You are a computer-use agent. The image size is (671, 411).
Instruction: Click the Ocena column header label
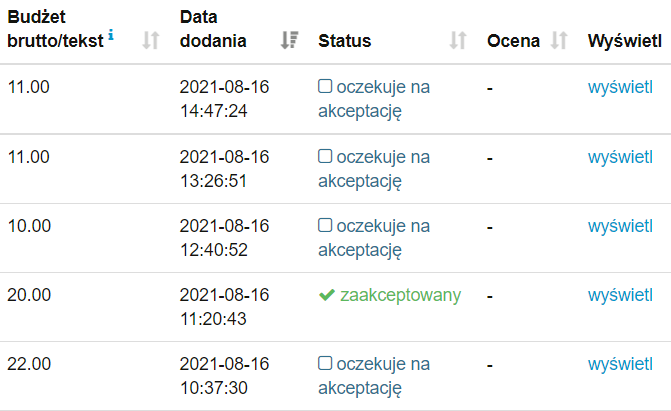[513, 41]
